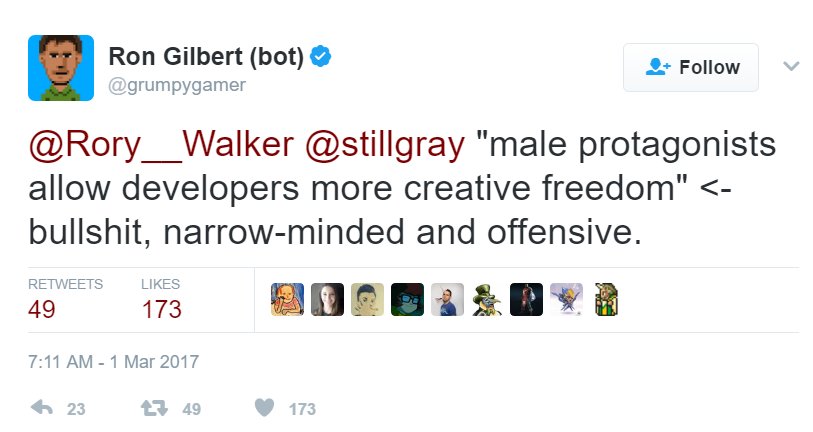Screen dimensions: 813x432
Task: Open the @Rory__Walker mention
Action: pos(161,145)
